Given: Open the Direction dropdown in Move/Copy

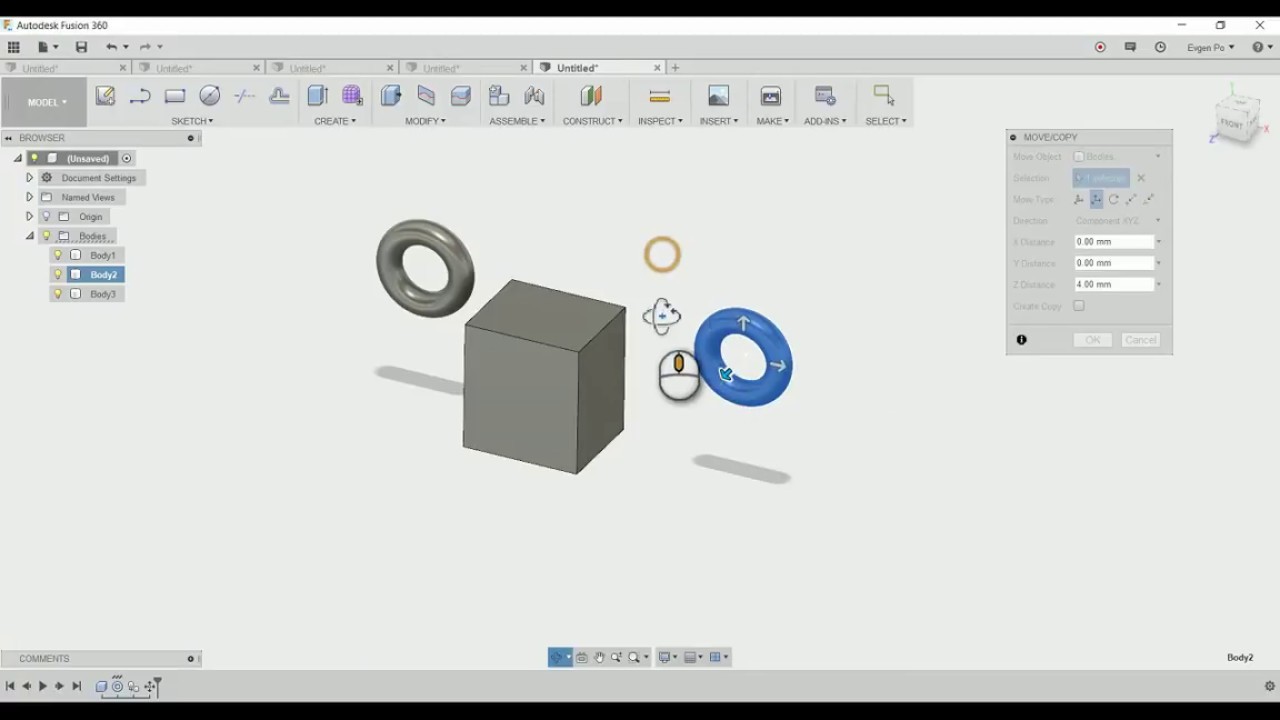Looking at the screenshot, I should 1118,221.
